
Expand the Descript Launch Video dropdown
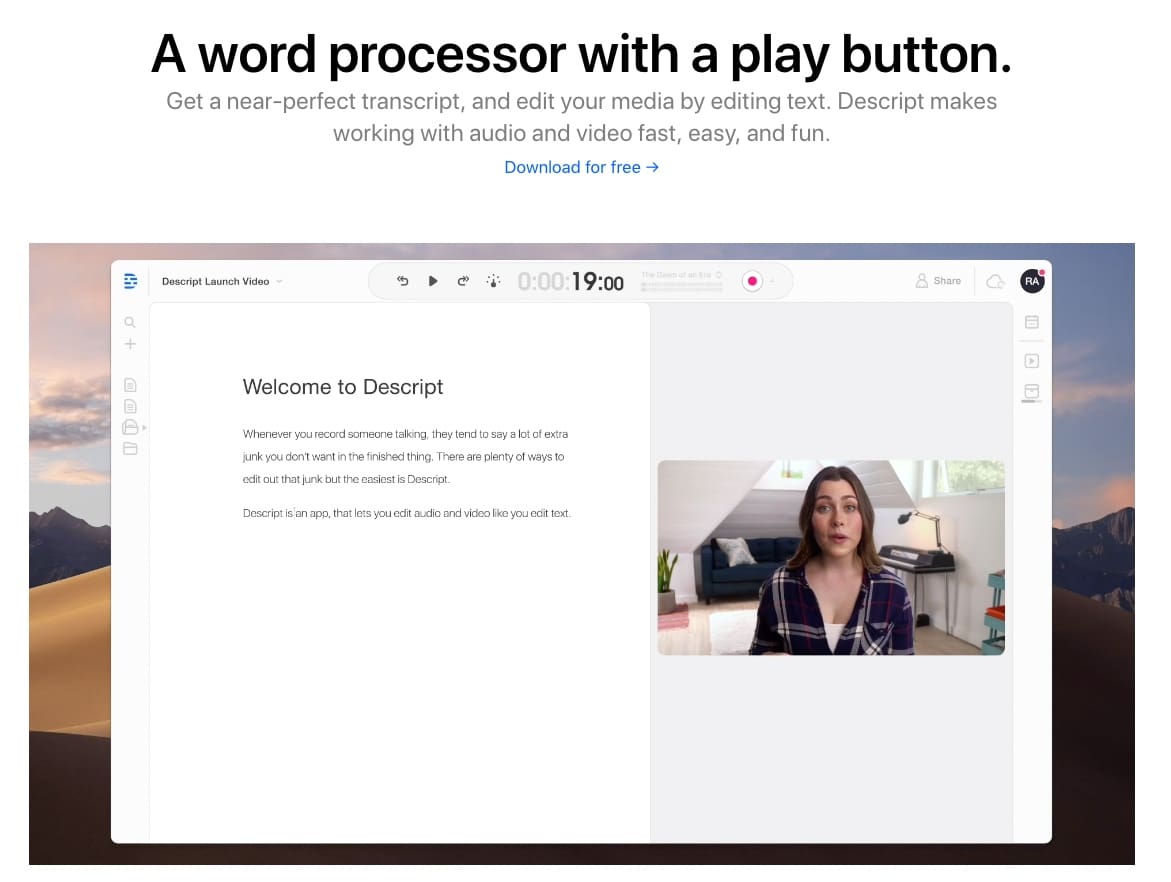[x=279, y=282]
